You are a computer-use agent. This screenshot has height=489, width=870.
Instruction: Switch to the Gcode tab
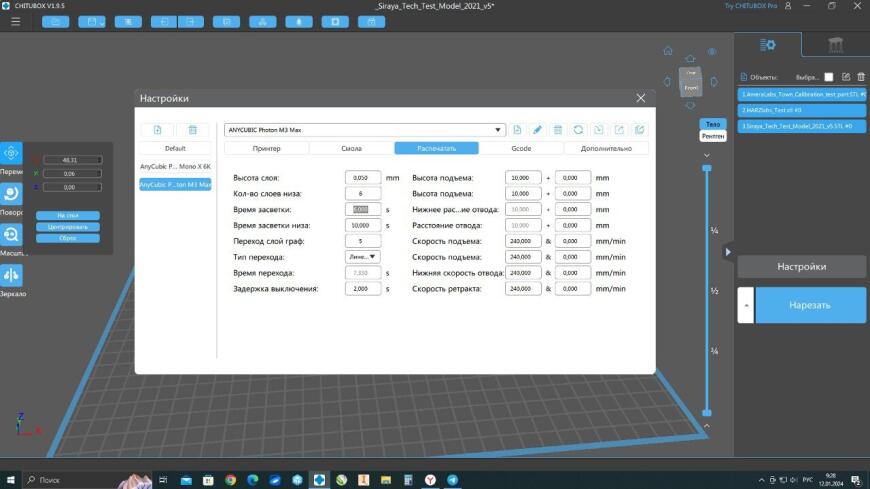(521, 148)
